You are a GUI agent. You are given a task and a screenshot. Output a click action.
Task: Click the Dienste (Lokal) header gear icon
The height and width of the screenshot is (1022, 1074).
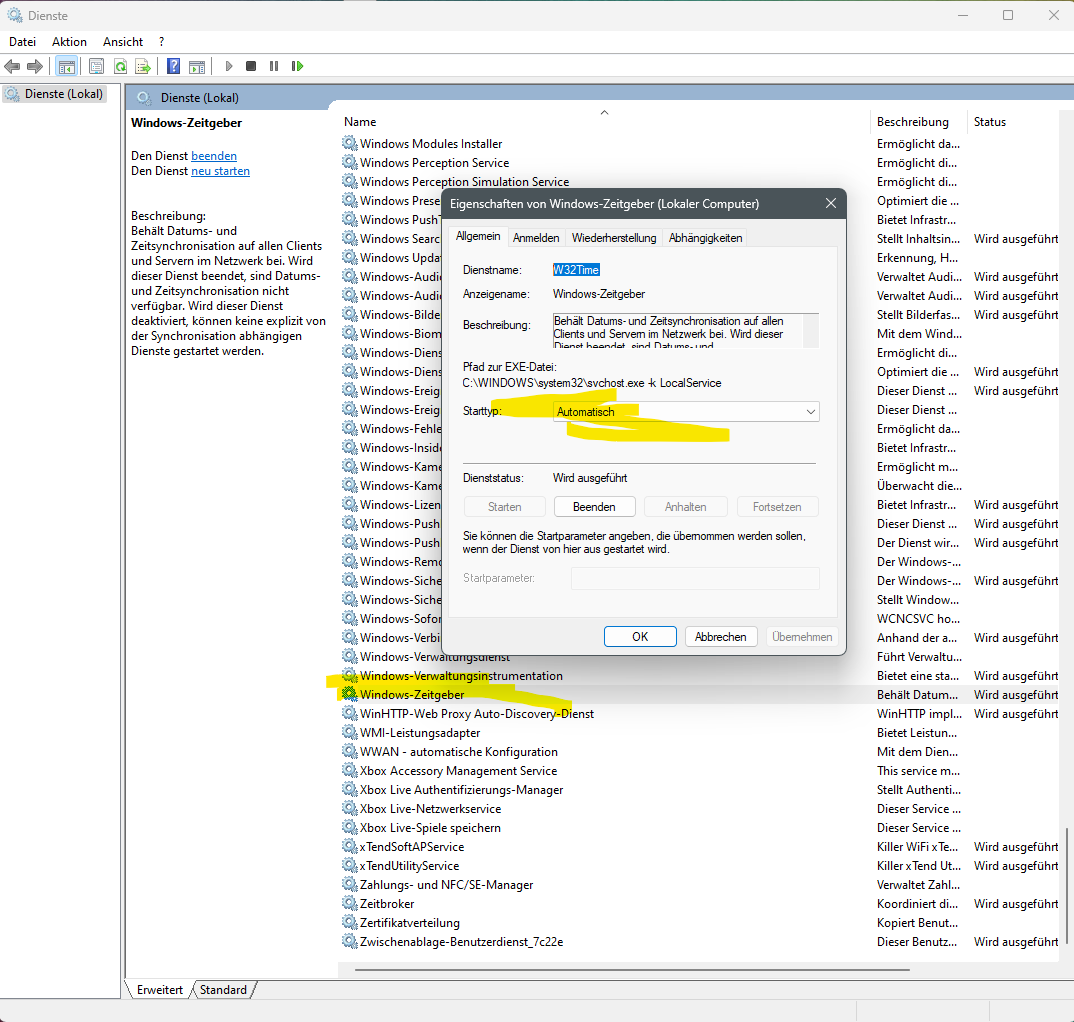(x=144, y=98)
